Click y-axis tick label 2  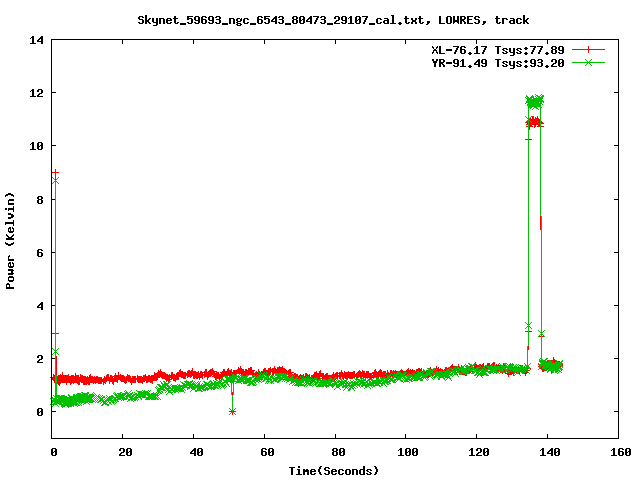coord(40,359)
